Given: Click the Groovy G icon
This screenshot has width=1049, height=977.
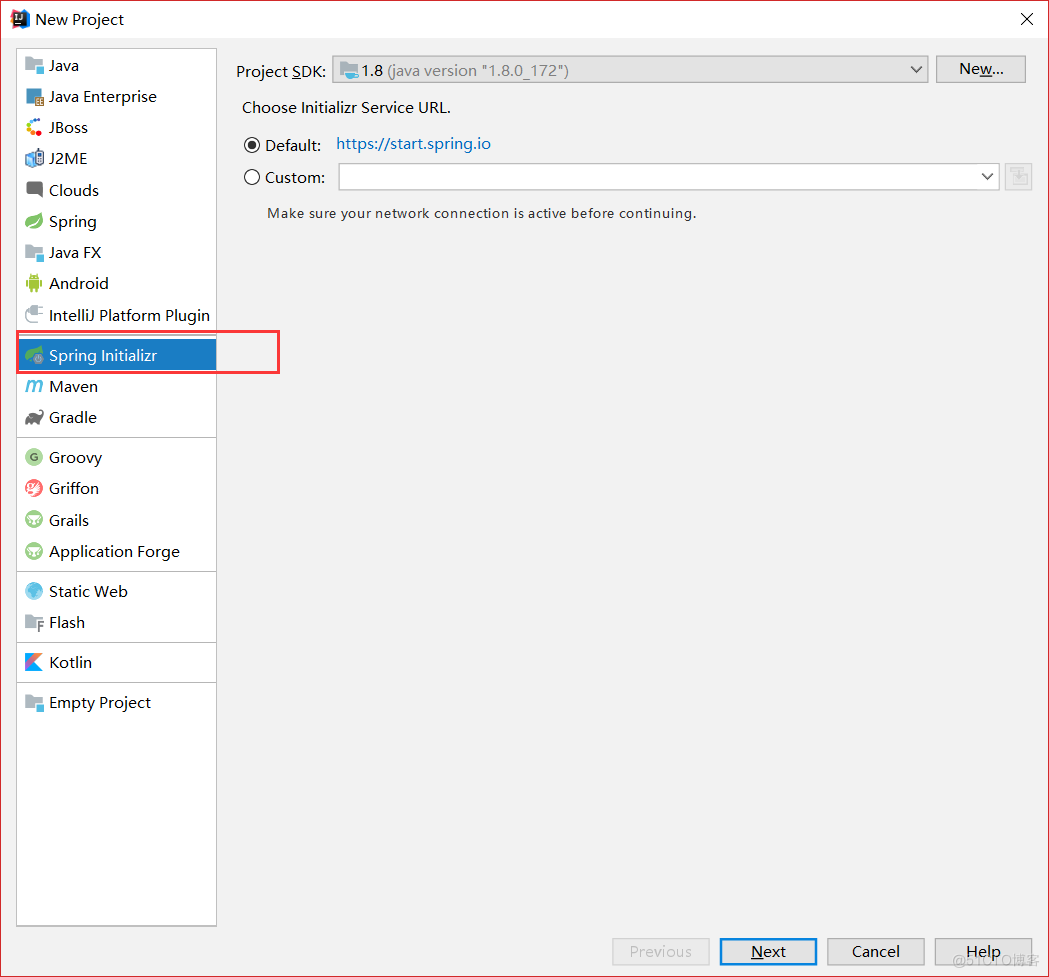Looking at the screenshot, I should tap(34, 458).
